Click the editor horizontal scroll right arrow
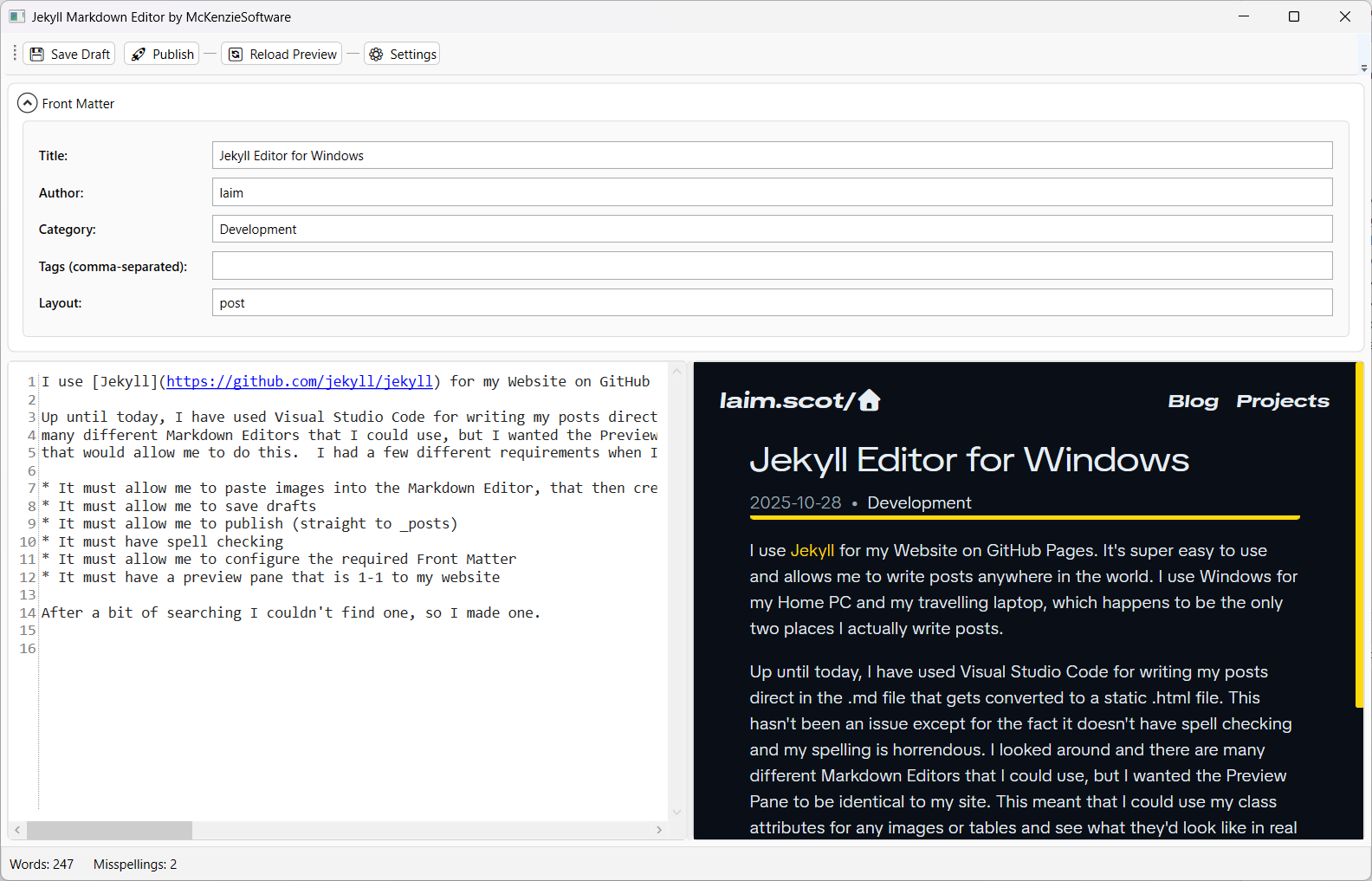The width and height of the screenshot is (1372, 881). pyautogui.click(x=659, y=830)
